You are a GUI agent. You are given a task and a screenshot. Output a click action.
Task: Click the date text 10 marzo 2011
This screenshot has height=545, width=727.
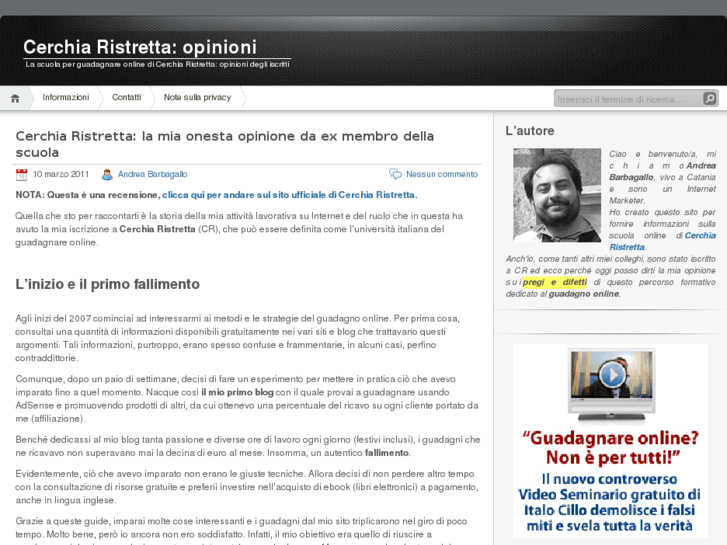coord(61,174)
